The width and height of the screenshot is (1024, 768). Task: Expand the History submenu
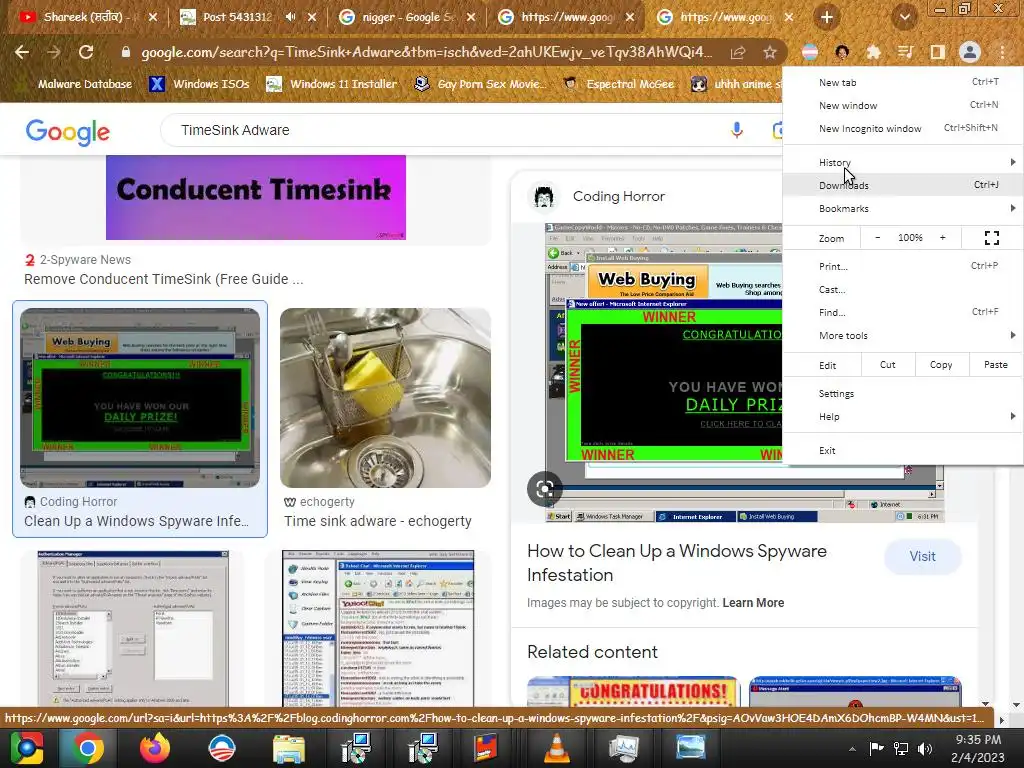pos(903,162)
